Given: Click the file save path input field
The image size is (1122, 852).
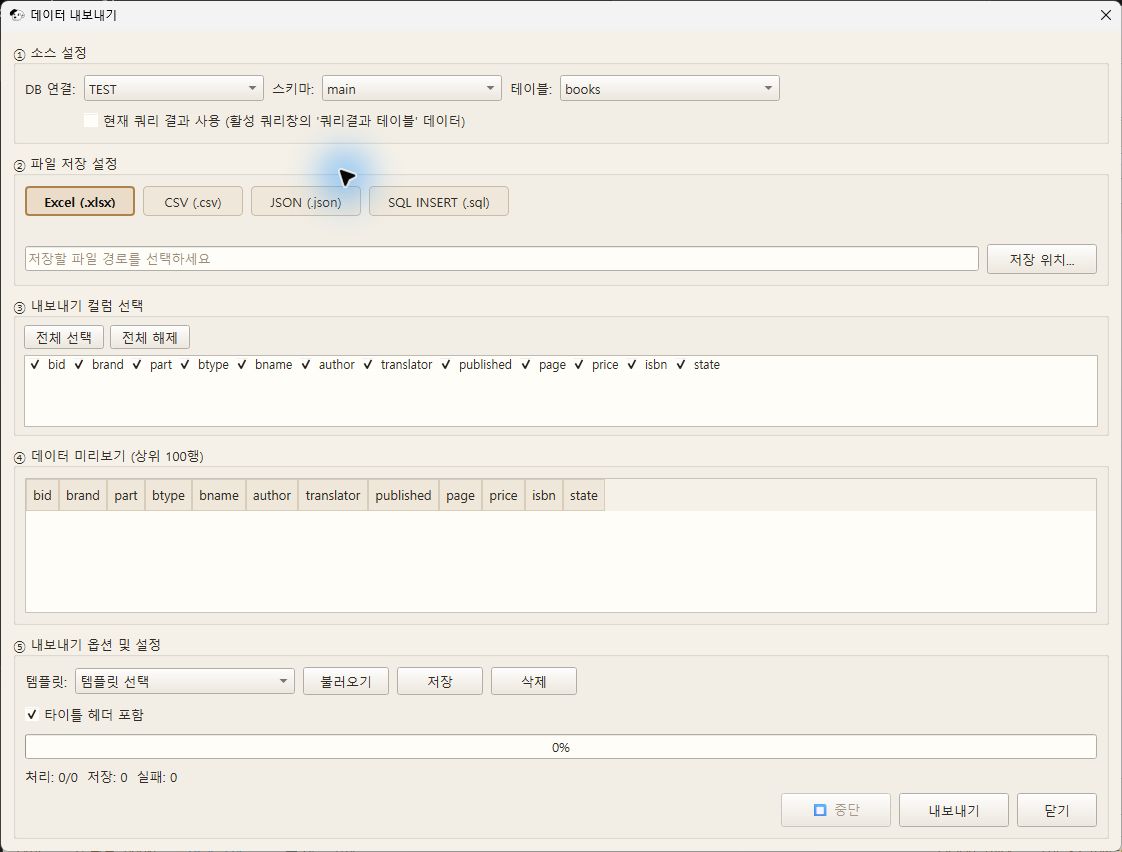Looking at the screenshot, I should (502, 259).
